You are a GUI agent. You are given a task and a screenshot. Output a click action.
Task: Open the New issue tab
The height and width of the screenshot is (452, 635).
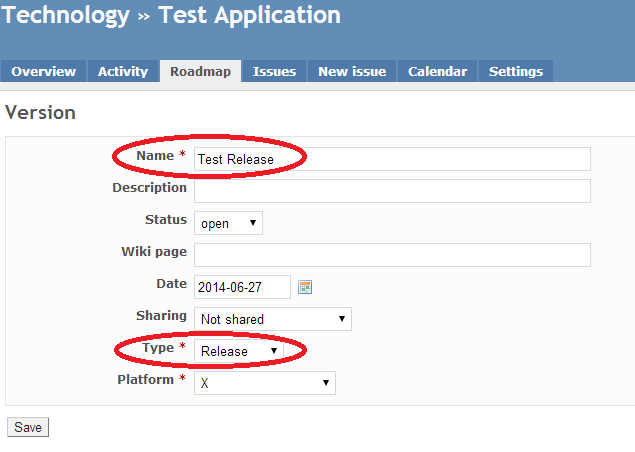coord(352,71)
